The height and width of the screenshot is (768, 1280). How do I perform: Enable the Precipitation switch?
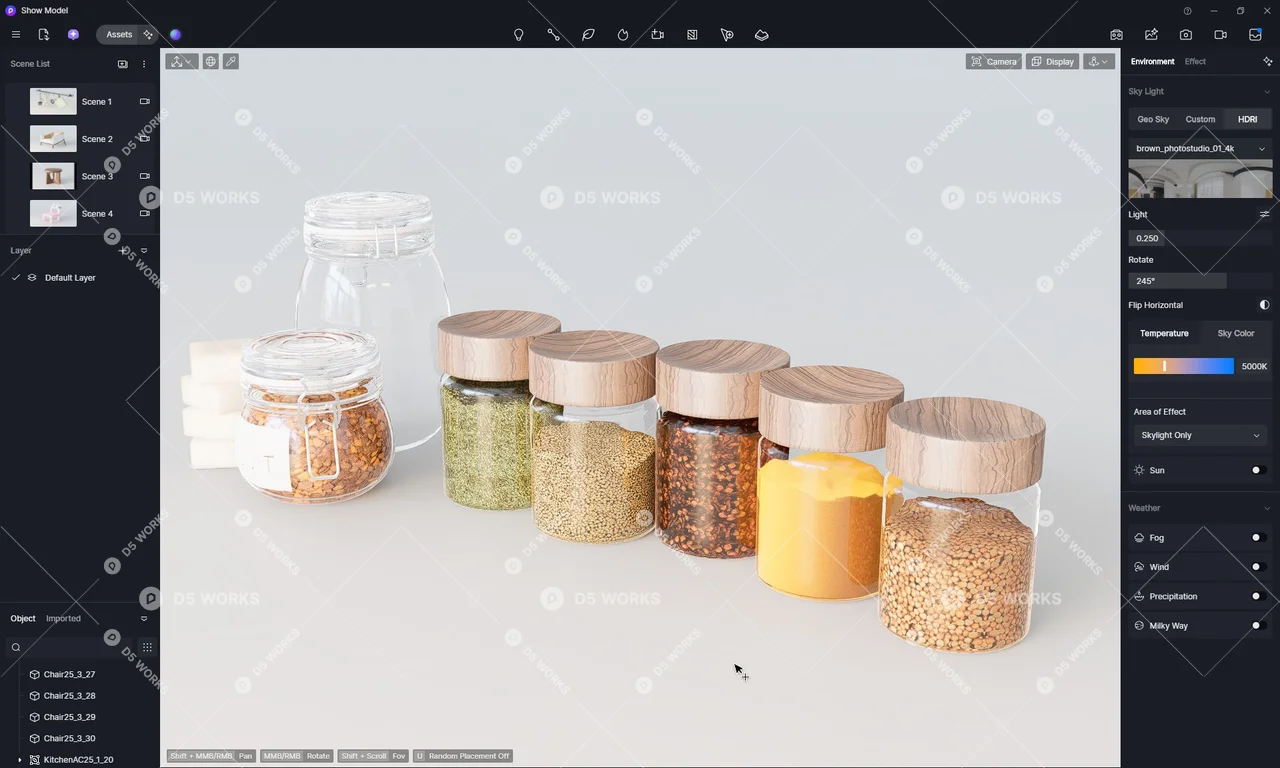pos(1258,597)
